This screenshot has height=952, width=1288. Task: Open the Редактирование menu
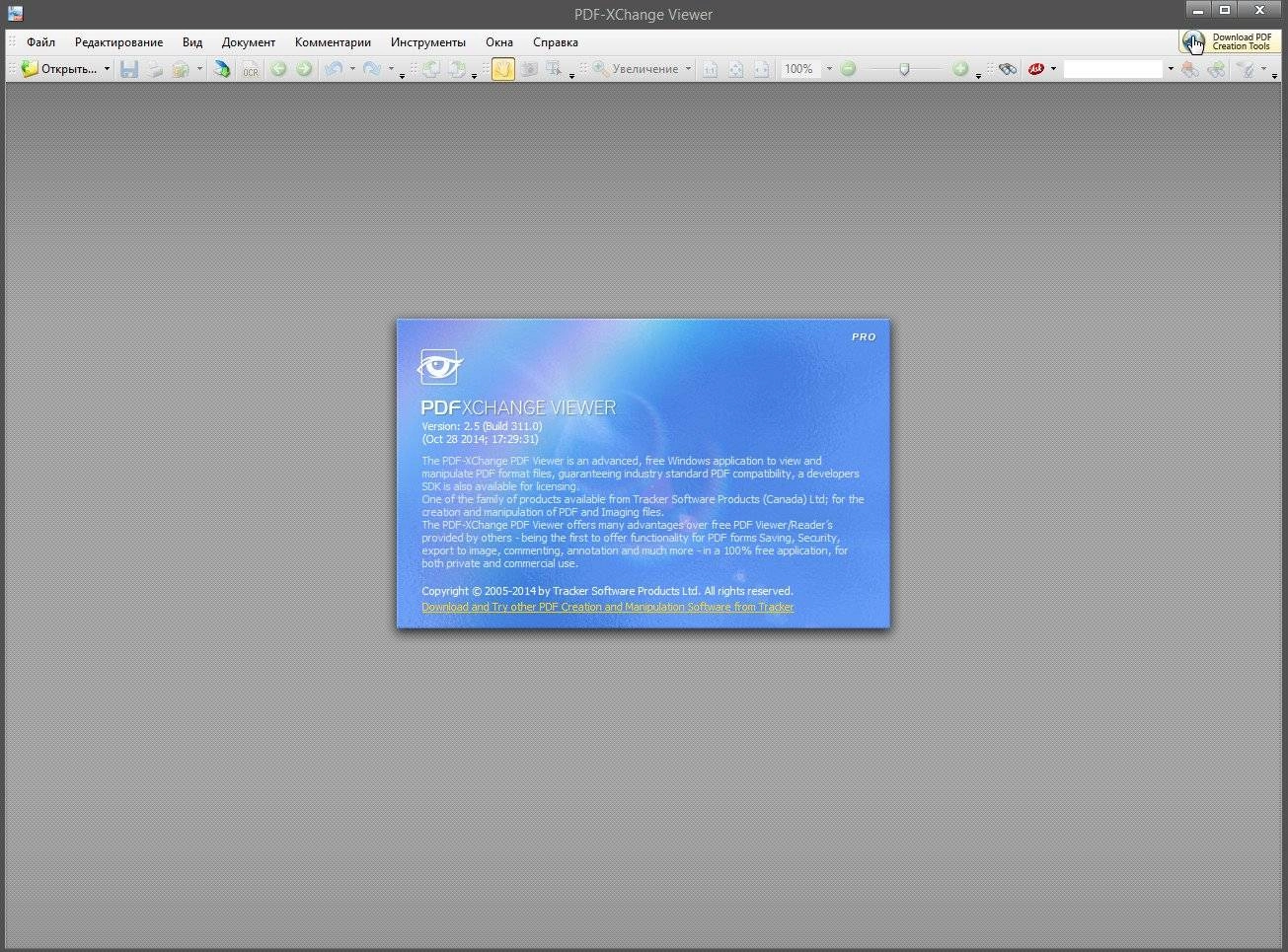click(119, 42)
